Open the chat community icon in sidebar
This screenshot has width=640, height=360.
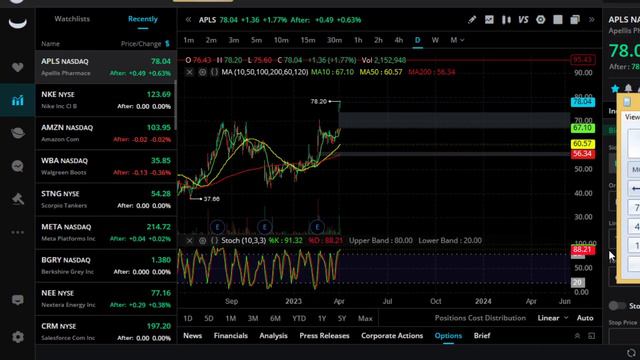17,166
